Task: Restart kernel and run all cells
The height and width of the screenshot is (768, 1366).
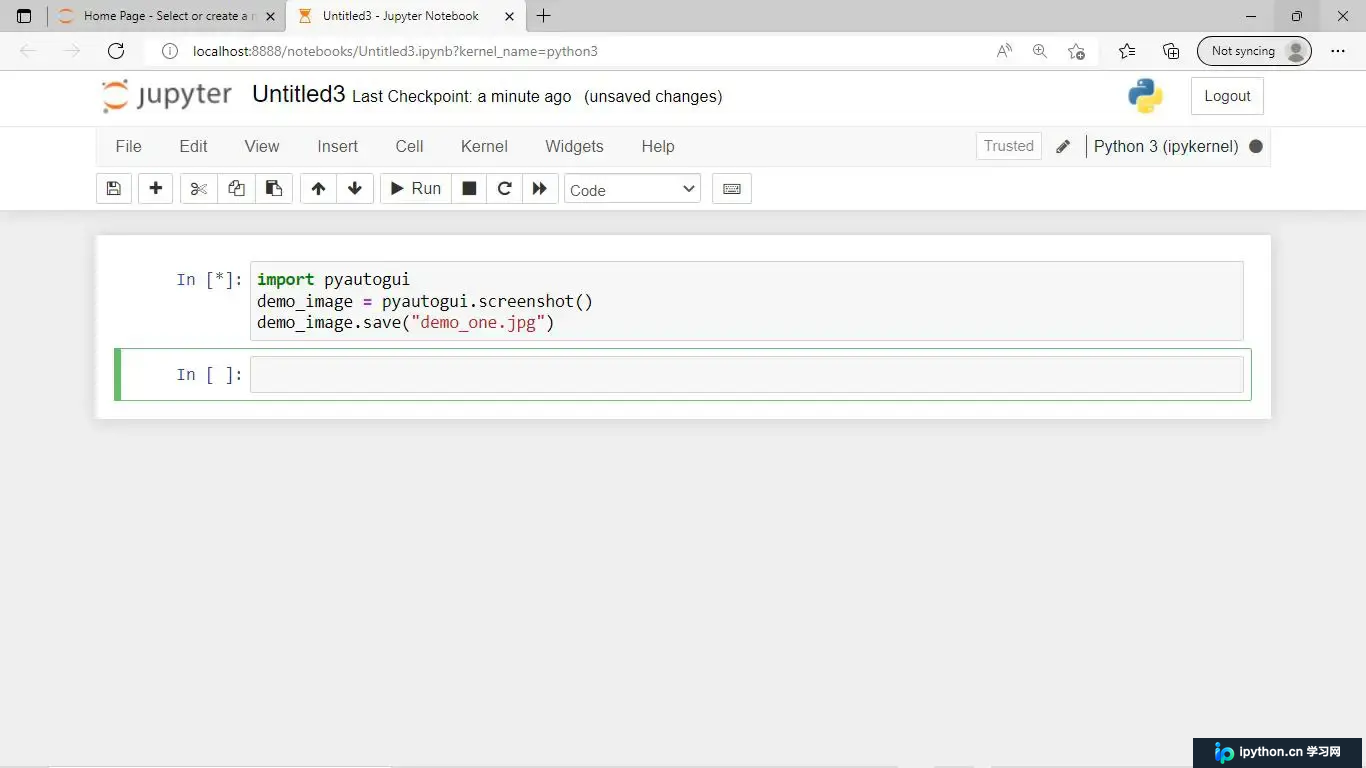Action: [540, 189]
